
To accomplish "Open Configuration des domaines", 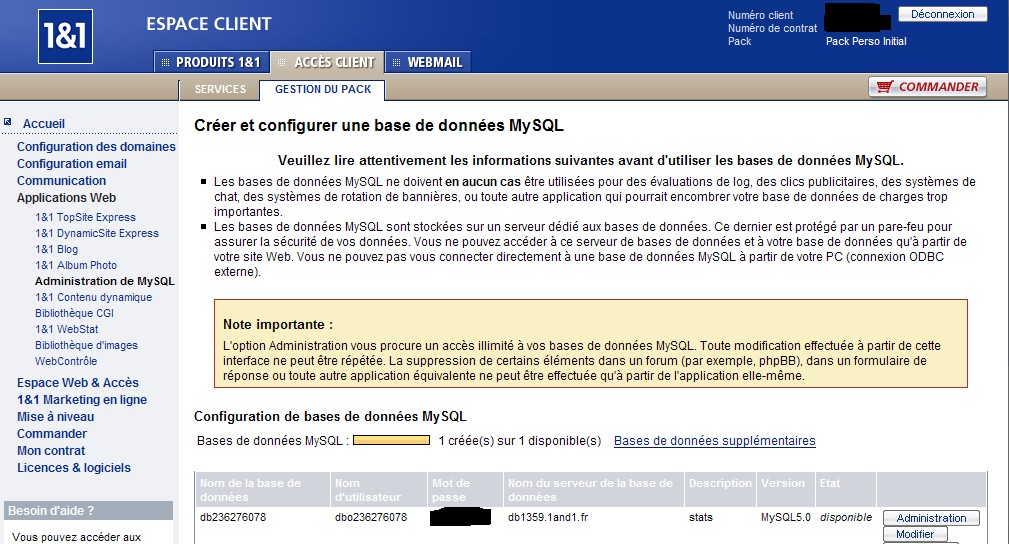I will pos(96,147).
